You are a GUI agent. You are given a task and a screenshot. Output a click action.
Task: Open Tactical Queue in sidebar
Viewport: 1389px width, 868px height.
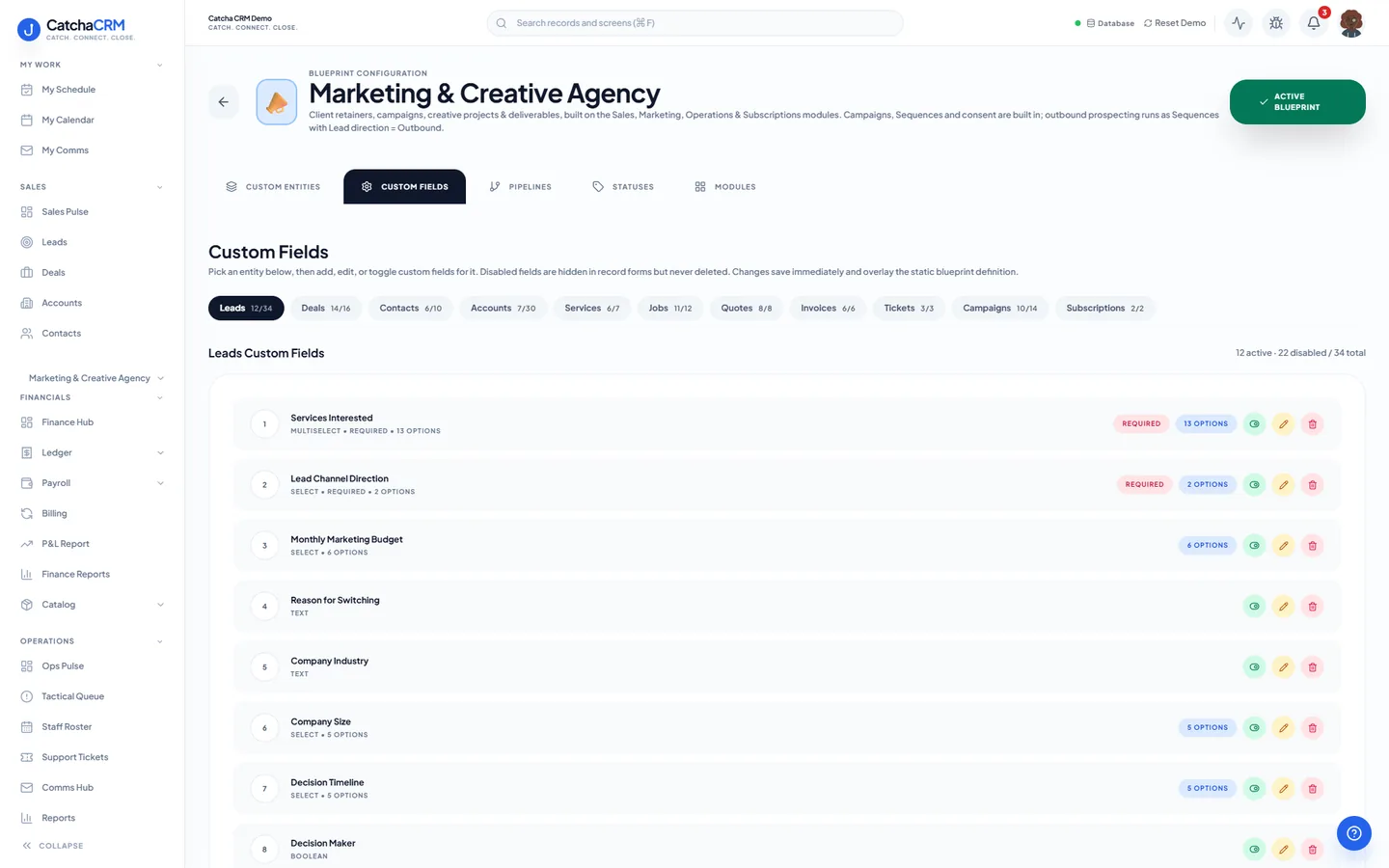[x=72, y=696]
